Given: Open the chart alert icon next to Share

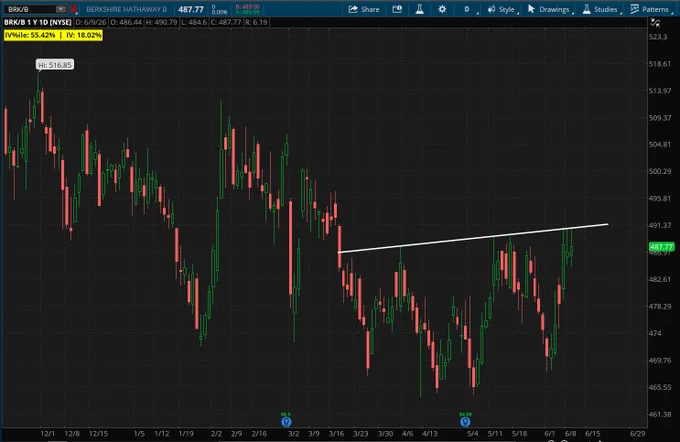Looking at the screenshot, I should pyautogui.click(x=397, y=9).
